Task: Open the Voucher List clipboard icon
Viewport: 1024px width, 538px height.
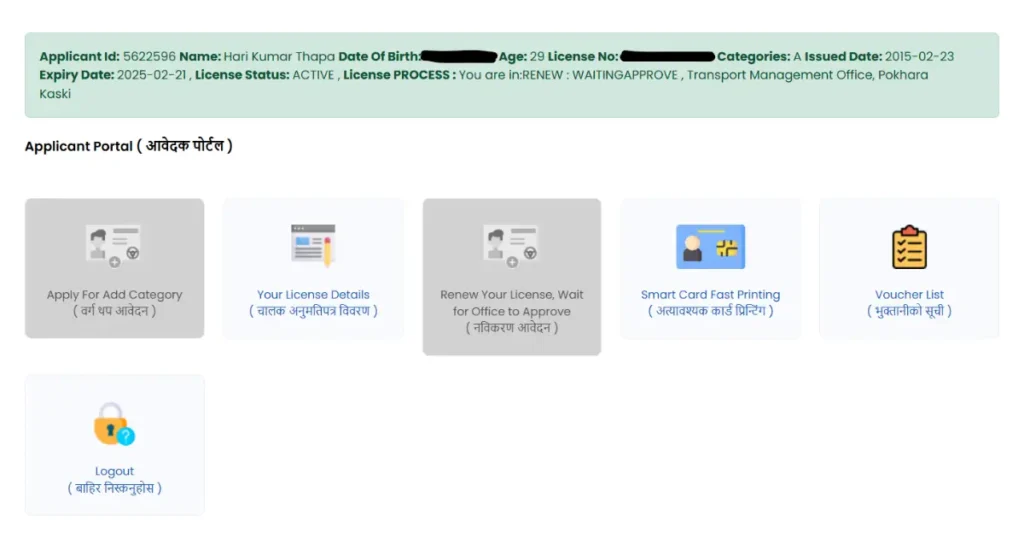Action: [x=909, y=247]
